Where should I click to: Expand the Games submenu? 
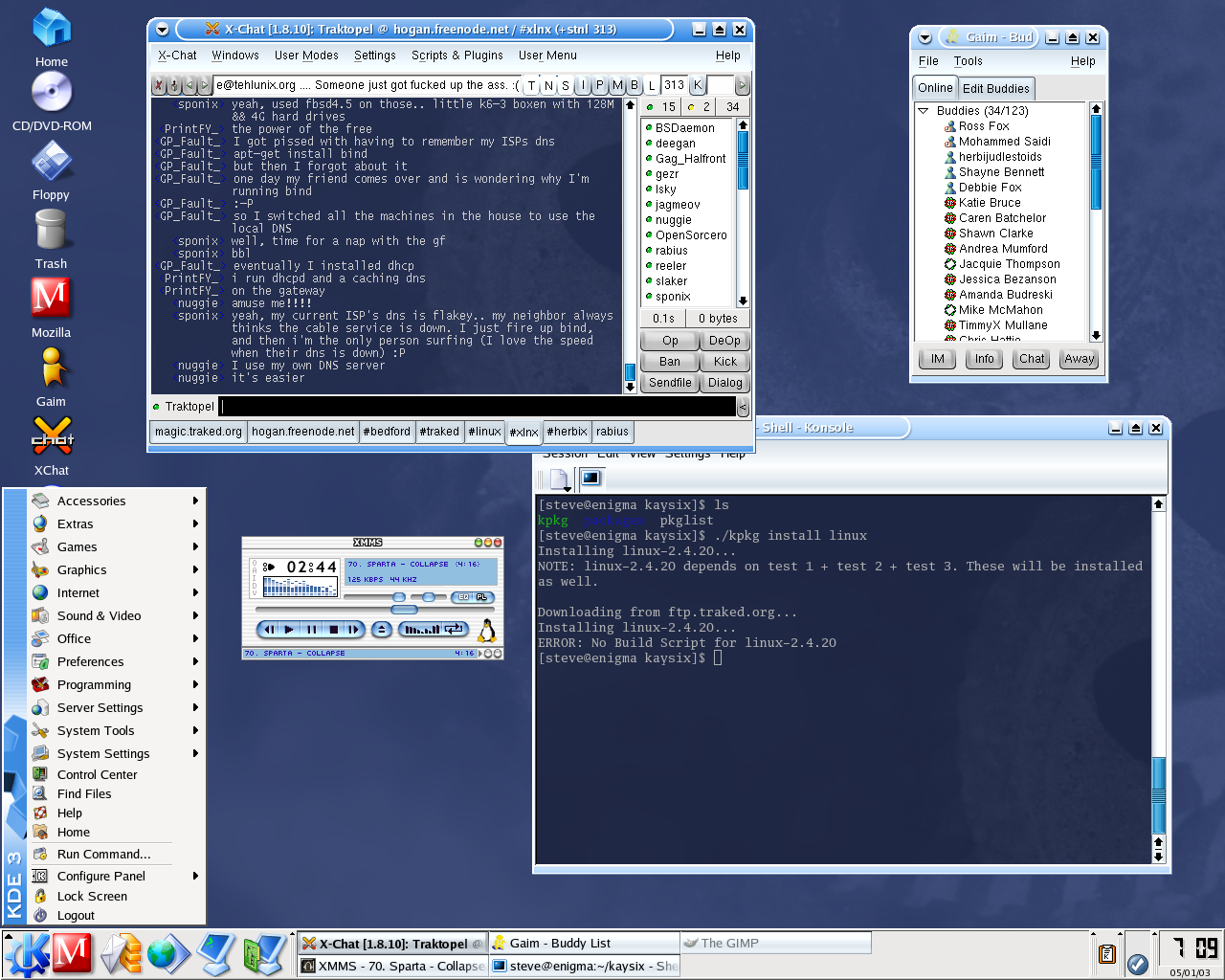pyautogui.click(x=117, y=546)
